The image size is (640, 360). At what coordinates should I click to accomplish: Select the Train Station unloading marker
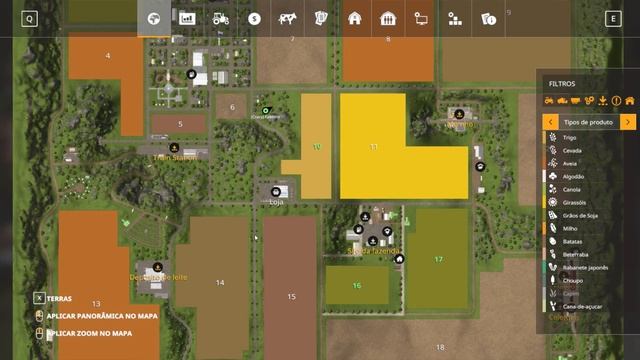pos(174,148)
